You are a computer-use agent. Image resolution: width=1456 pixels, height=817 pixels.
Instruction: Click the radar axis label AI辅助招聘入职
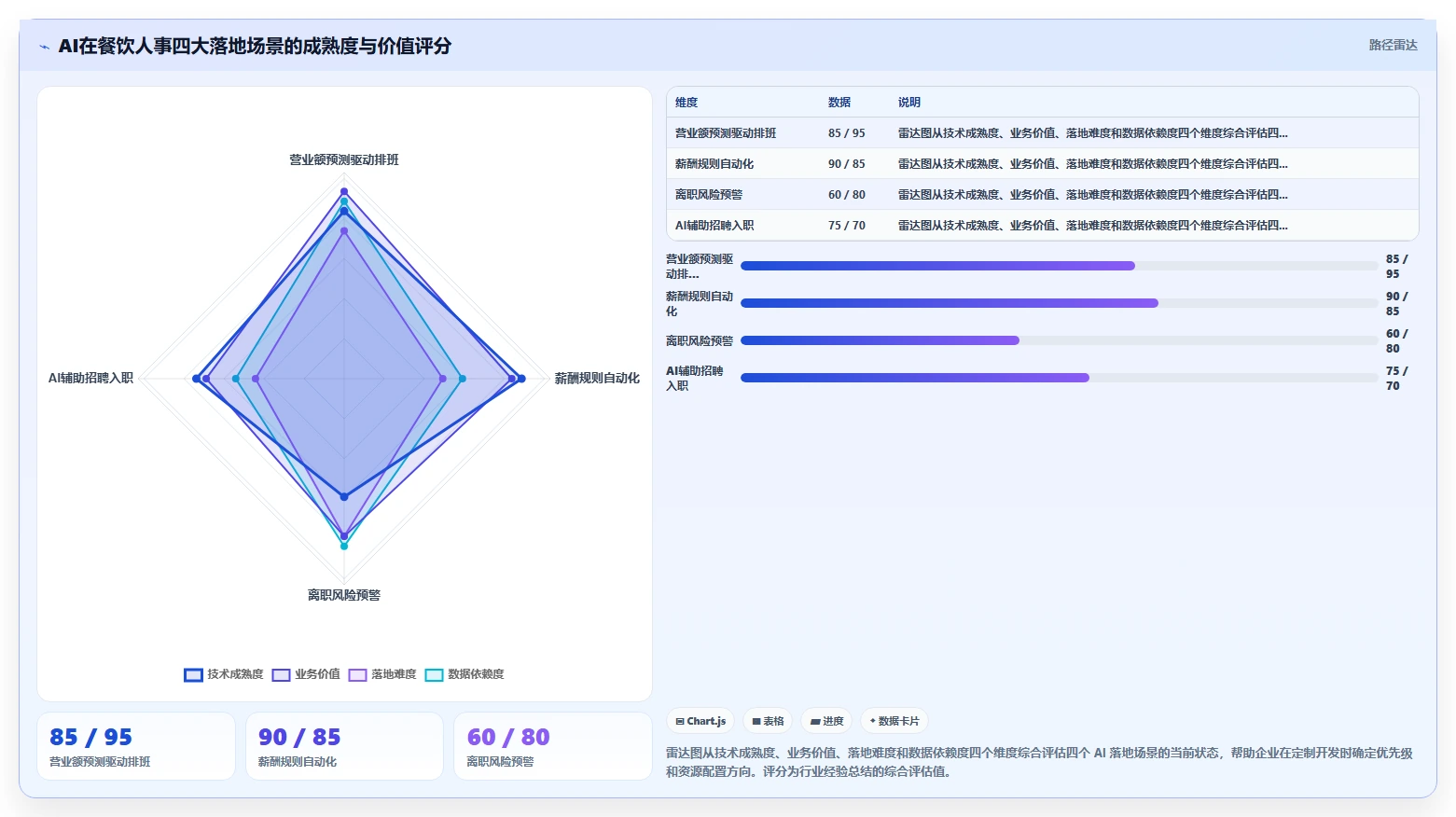pyautogui.click(x=90, y=379)
